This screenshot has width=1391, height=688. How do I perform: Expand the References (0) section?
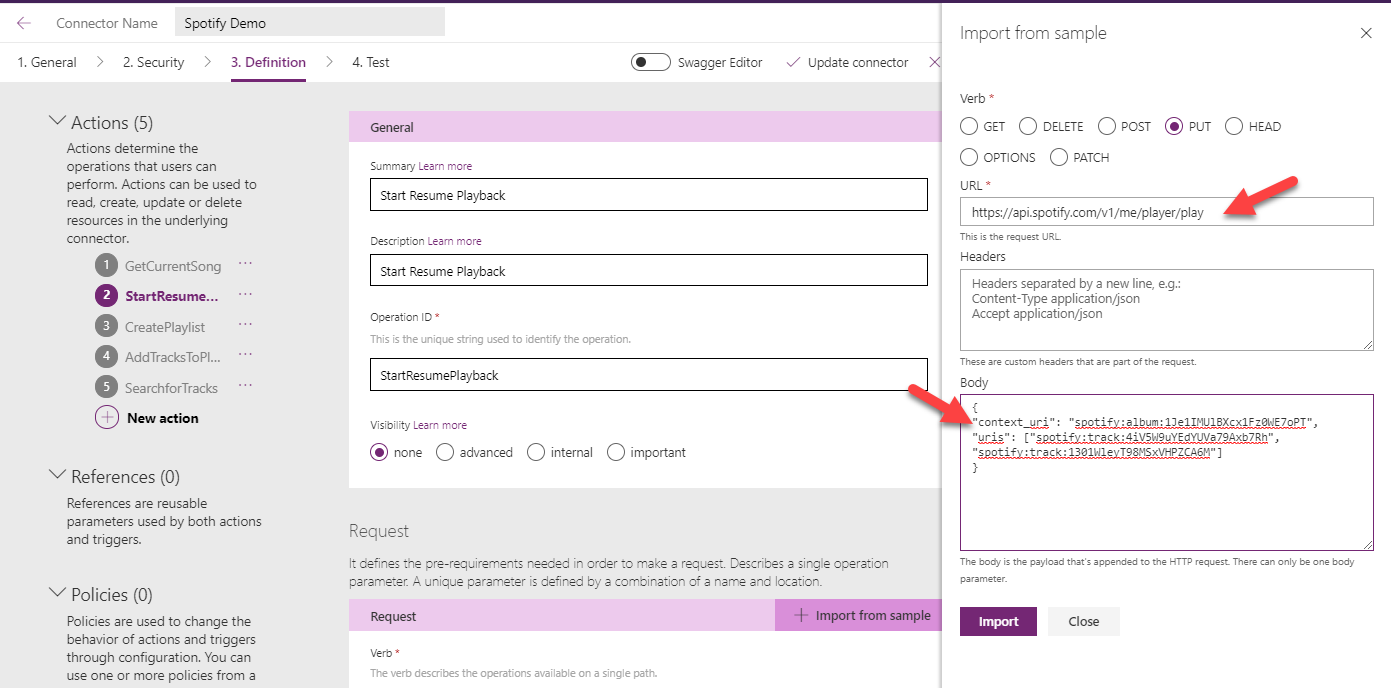pyautogui.click(x=57, y=476)
